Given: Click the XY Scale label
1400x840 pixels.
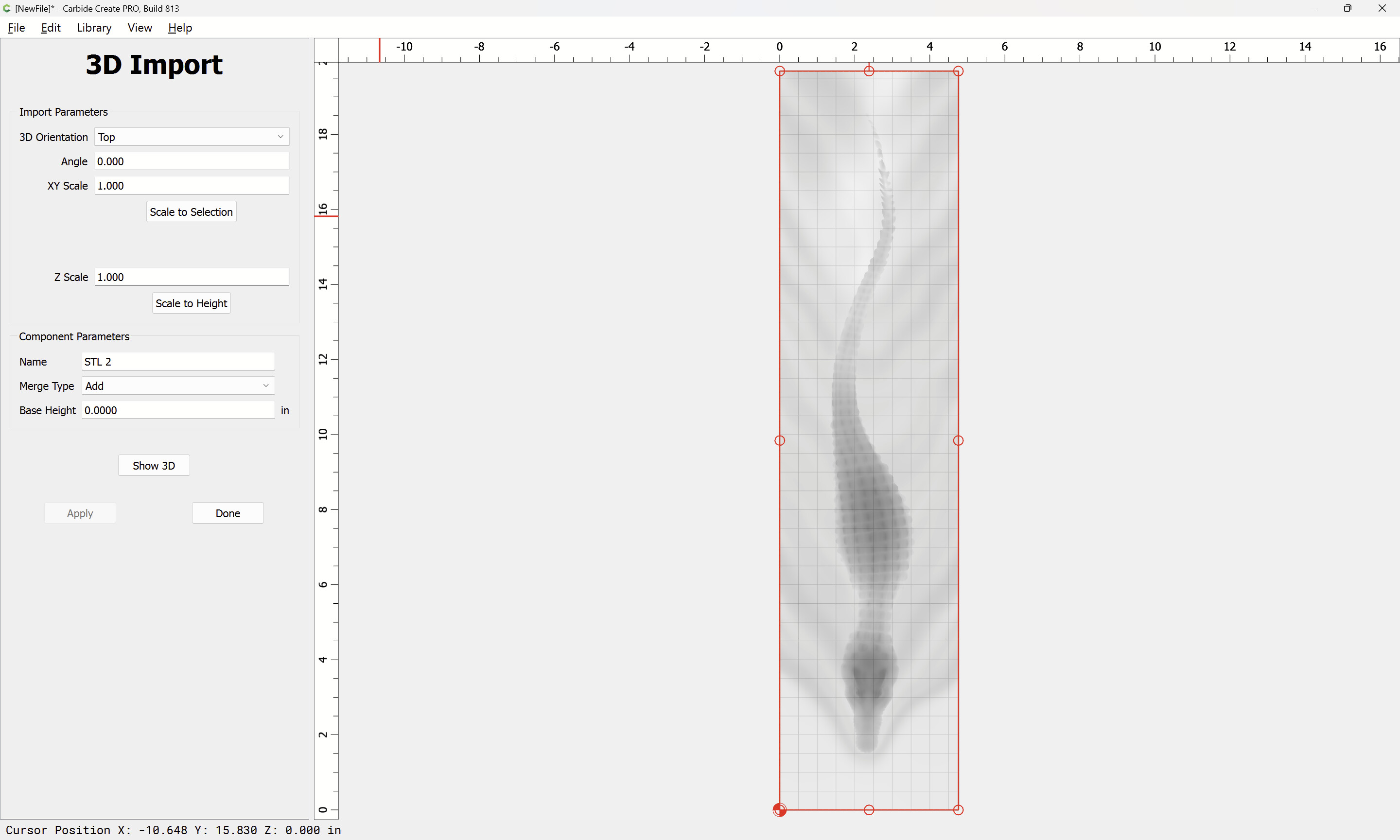Looking at the screenshot, I should click(x=68, y=186).
